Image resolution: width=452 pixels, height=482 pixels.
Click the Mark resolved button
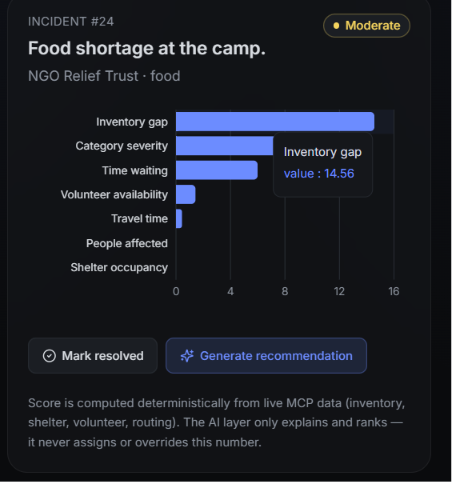[93, 356]
